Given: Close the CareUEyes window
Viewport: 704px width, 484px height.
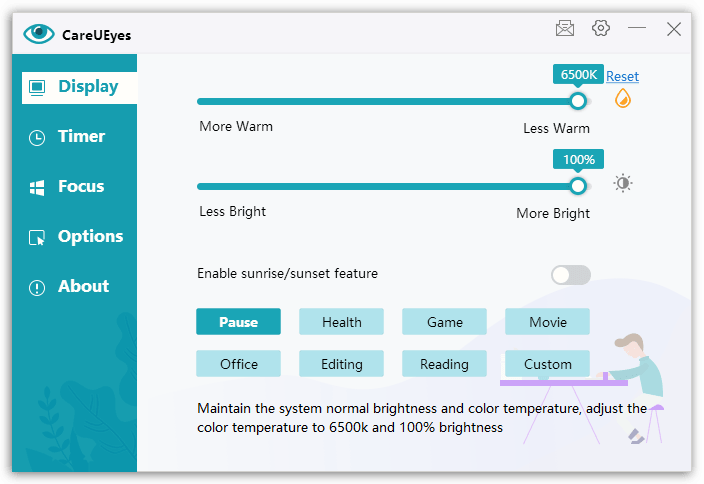Looking at the screenshot, I should tap(673, 29).
